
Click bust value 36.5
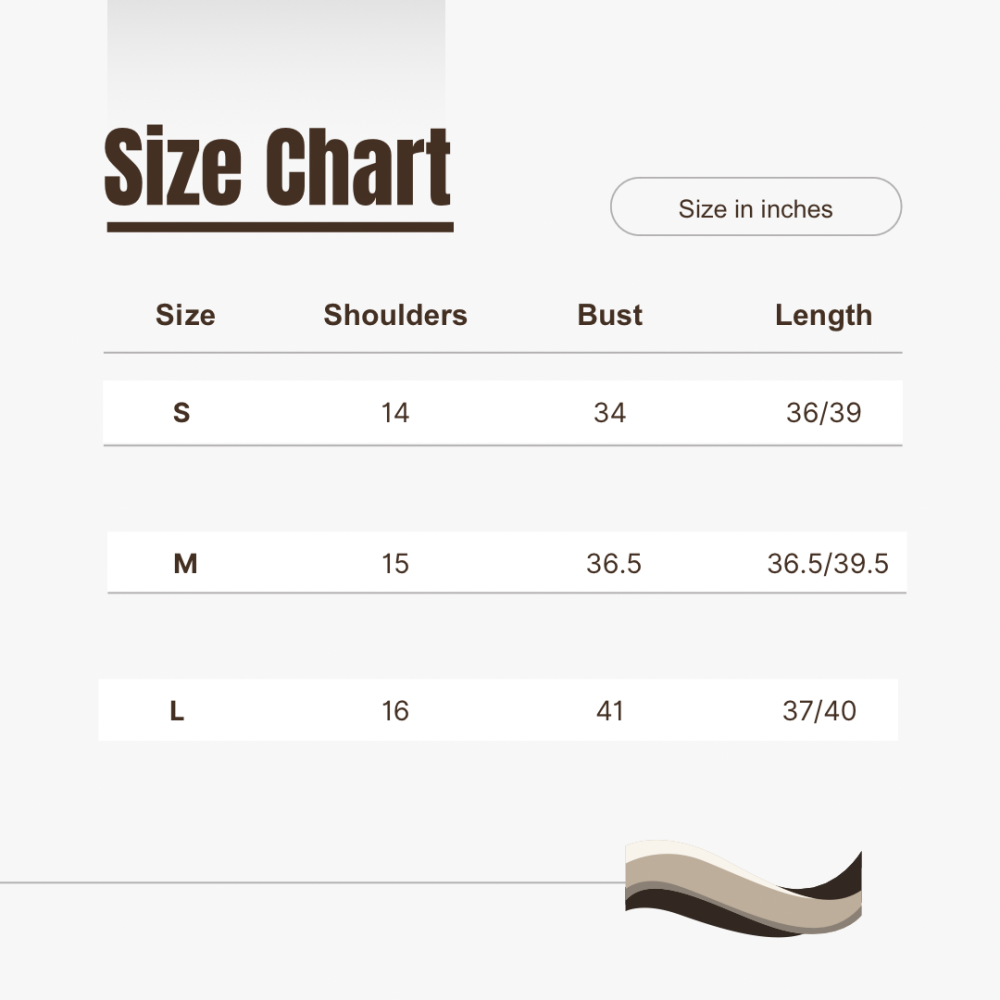(x=614, y=564)
